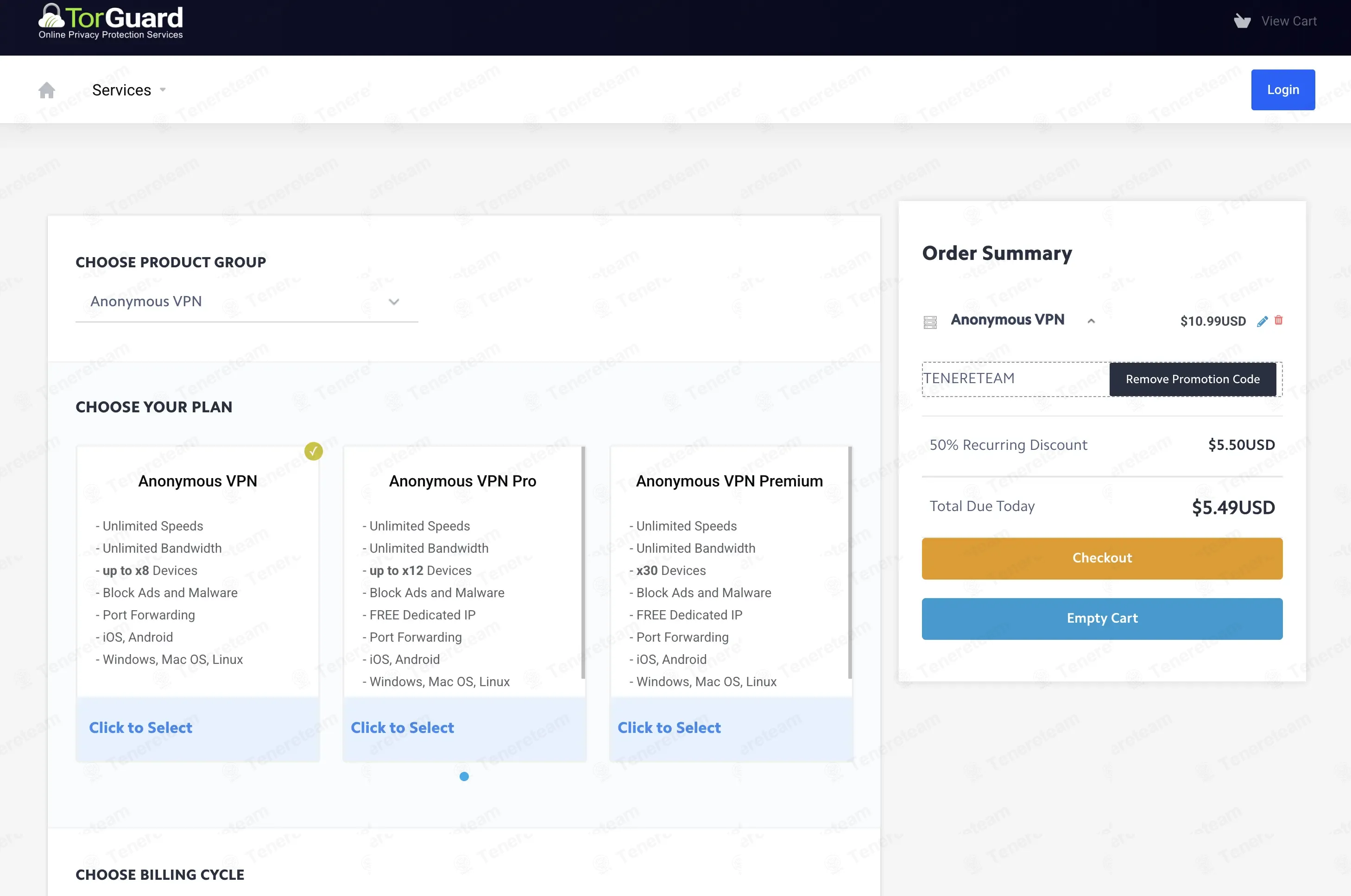Click the 50% Recurring Discount label
This screenshot has height=896, width=1351.
(1008, 445)
